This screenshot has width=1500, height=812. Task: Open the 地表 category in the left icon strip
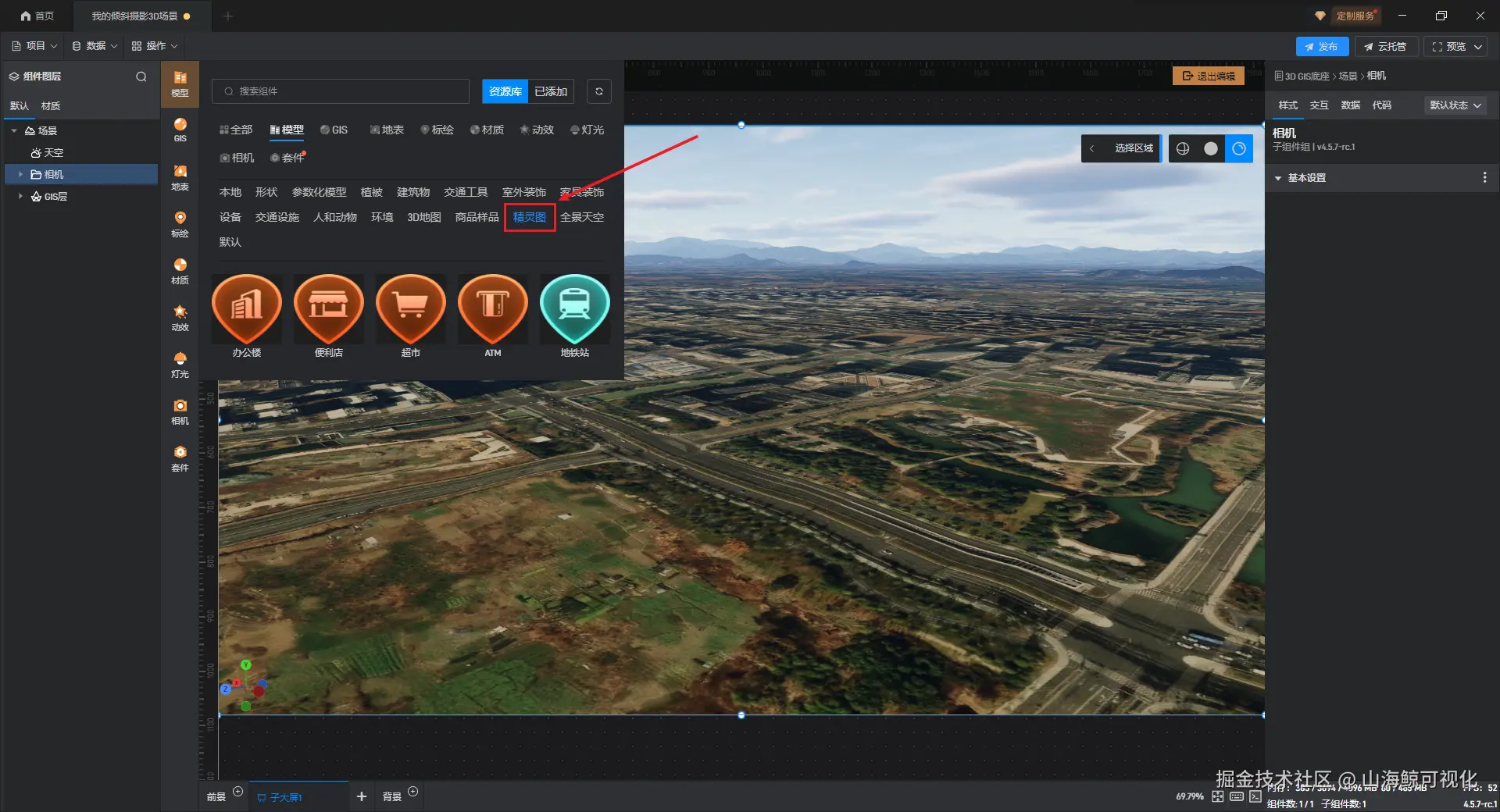pyautogui.click(x=180, y=177)
